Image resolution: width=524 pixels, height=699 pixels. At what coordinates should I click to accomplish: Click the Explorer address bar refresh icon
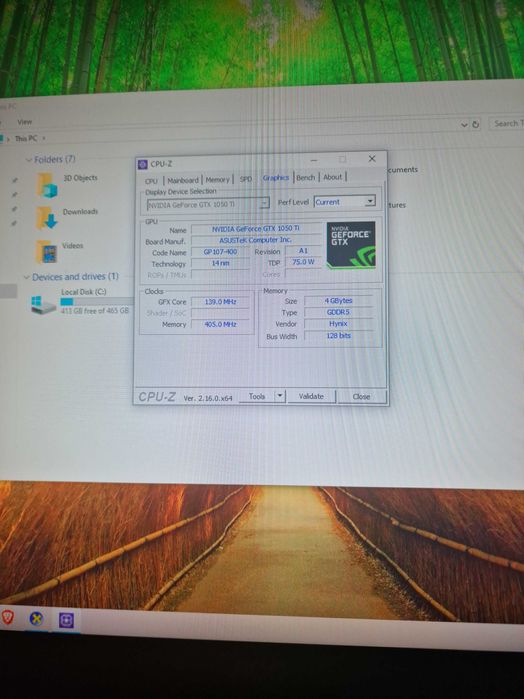476,124
